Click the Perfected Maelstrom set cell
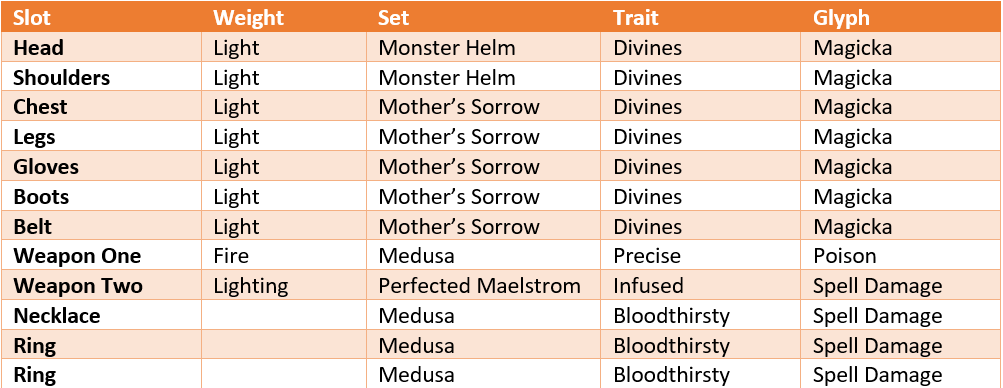Screen dimensions: 1003x388 pos(479,286)
